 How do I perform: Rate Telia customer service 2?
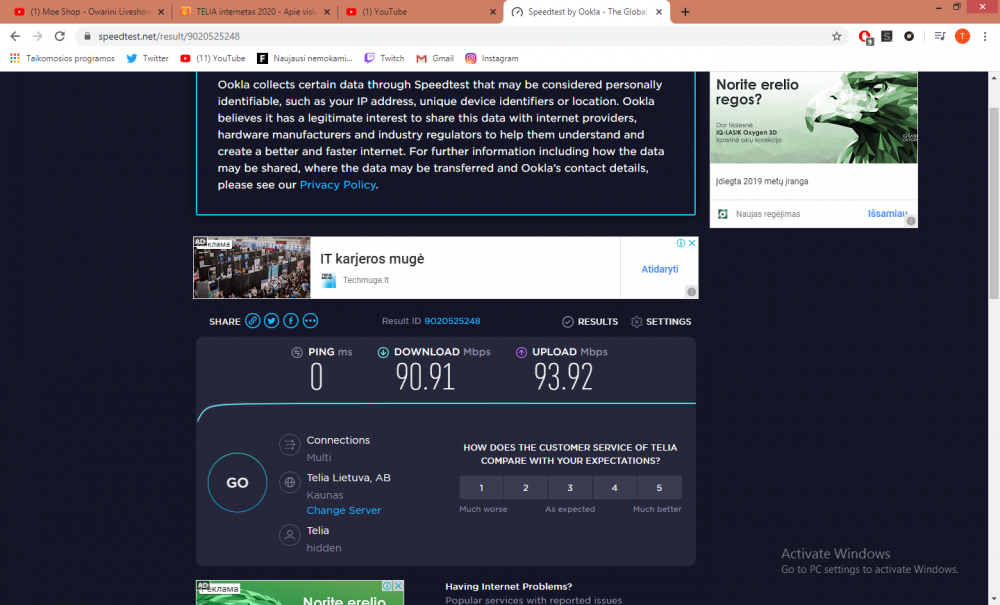click(x=526, y=488)
